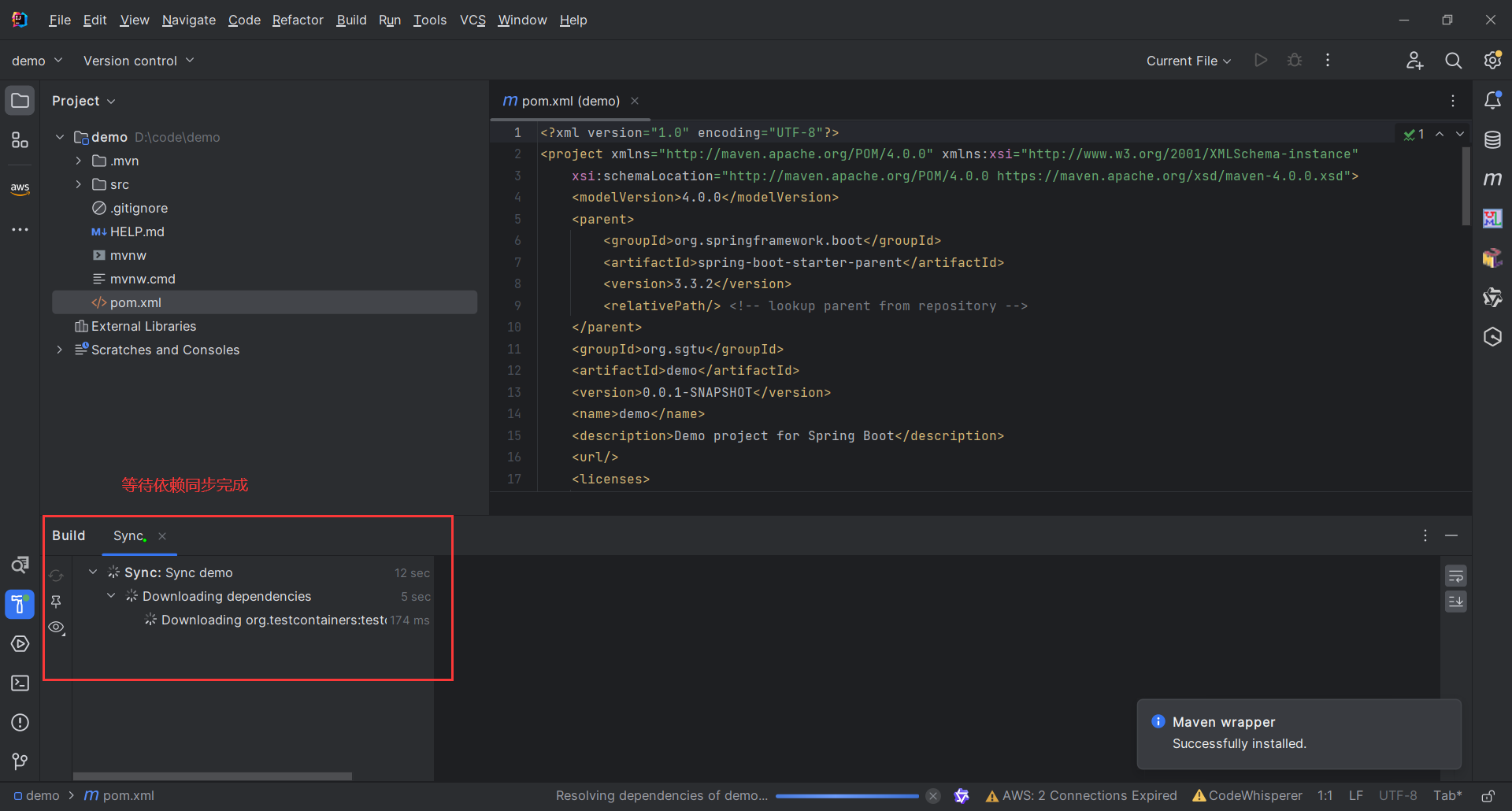Open the Notifications bell icon
1512x811 pixels.
click(x=1492, y=100)
